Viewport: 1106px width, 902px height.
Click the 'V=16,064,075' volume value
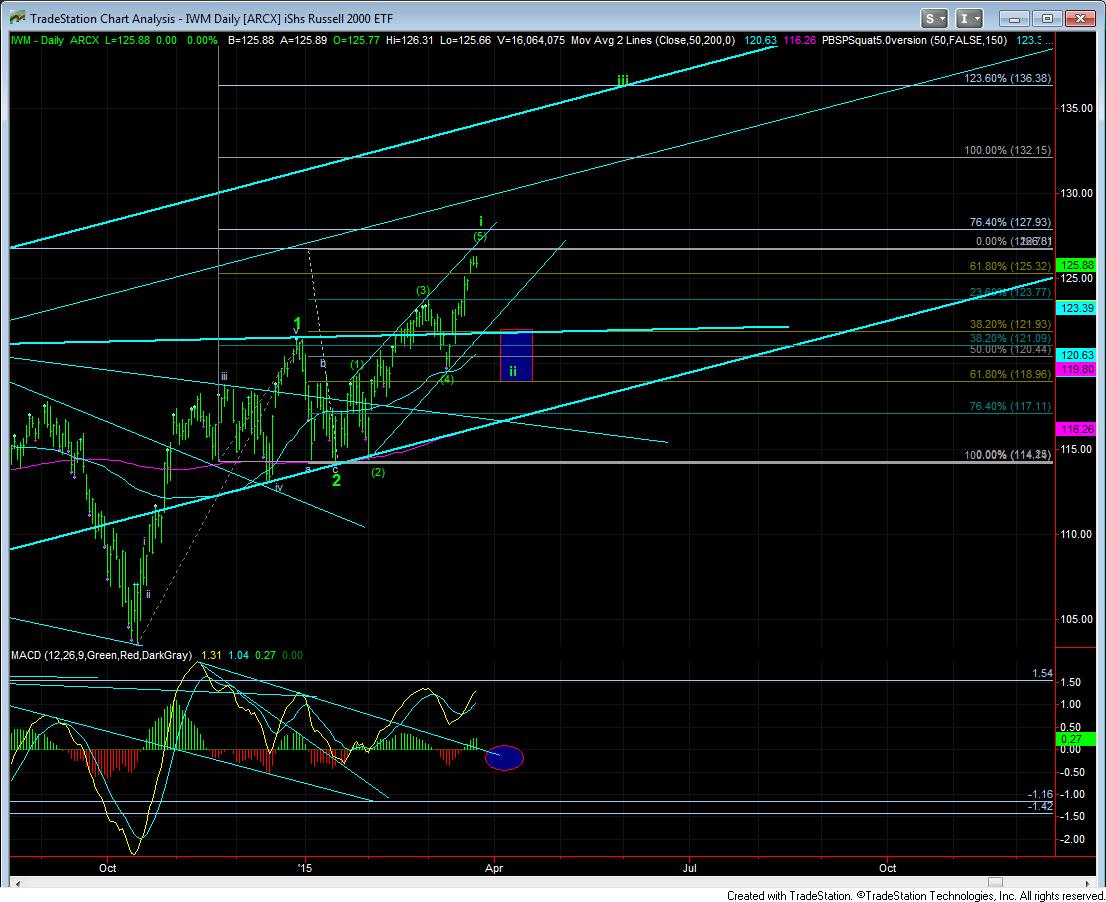tap(530, 40)
